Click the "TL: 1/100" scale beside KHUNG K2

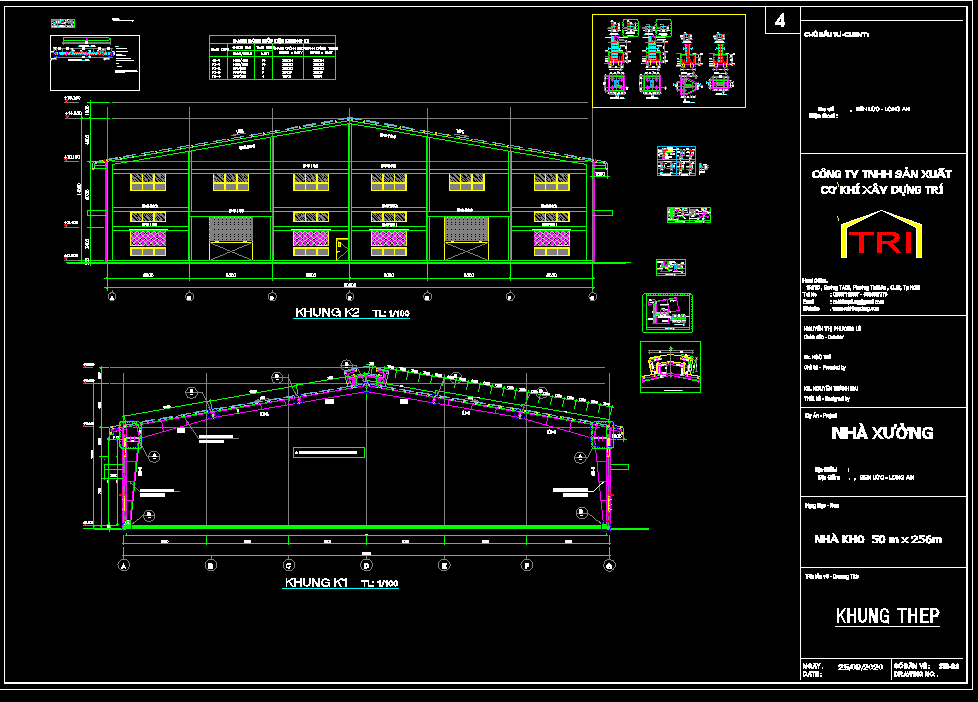pyautogui.click(x=390, y=313)
